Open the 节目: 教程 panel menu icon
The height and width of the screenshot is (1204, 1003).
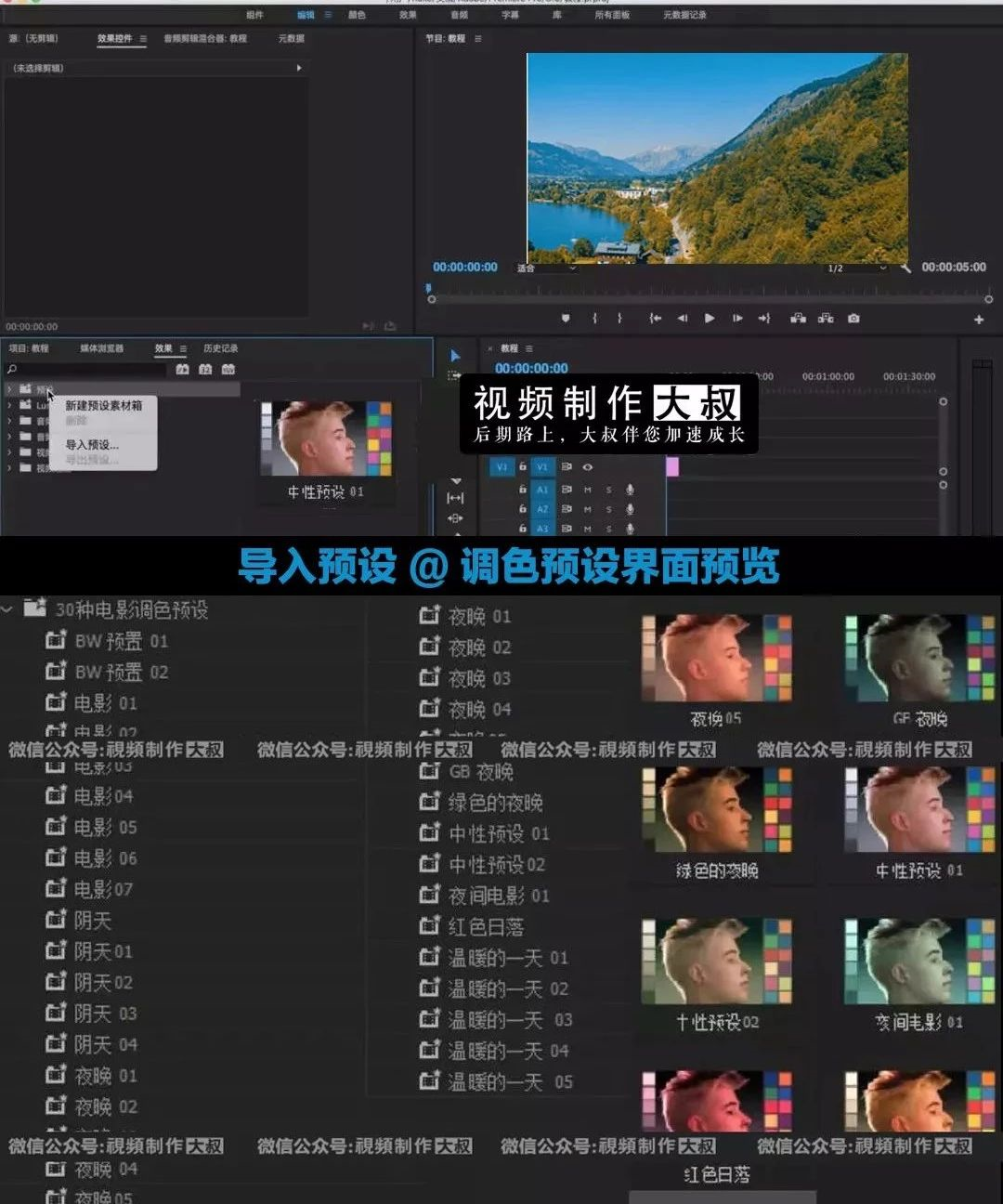478,39
